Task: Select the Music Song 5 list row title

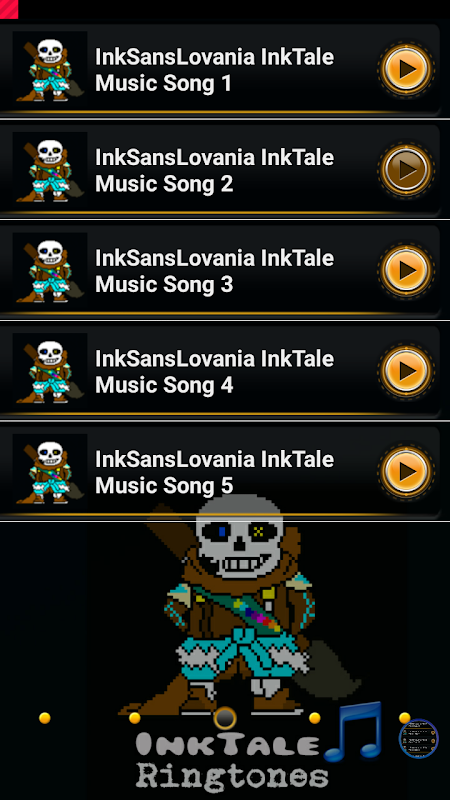Action: coord(214,472)
